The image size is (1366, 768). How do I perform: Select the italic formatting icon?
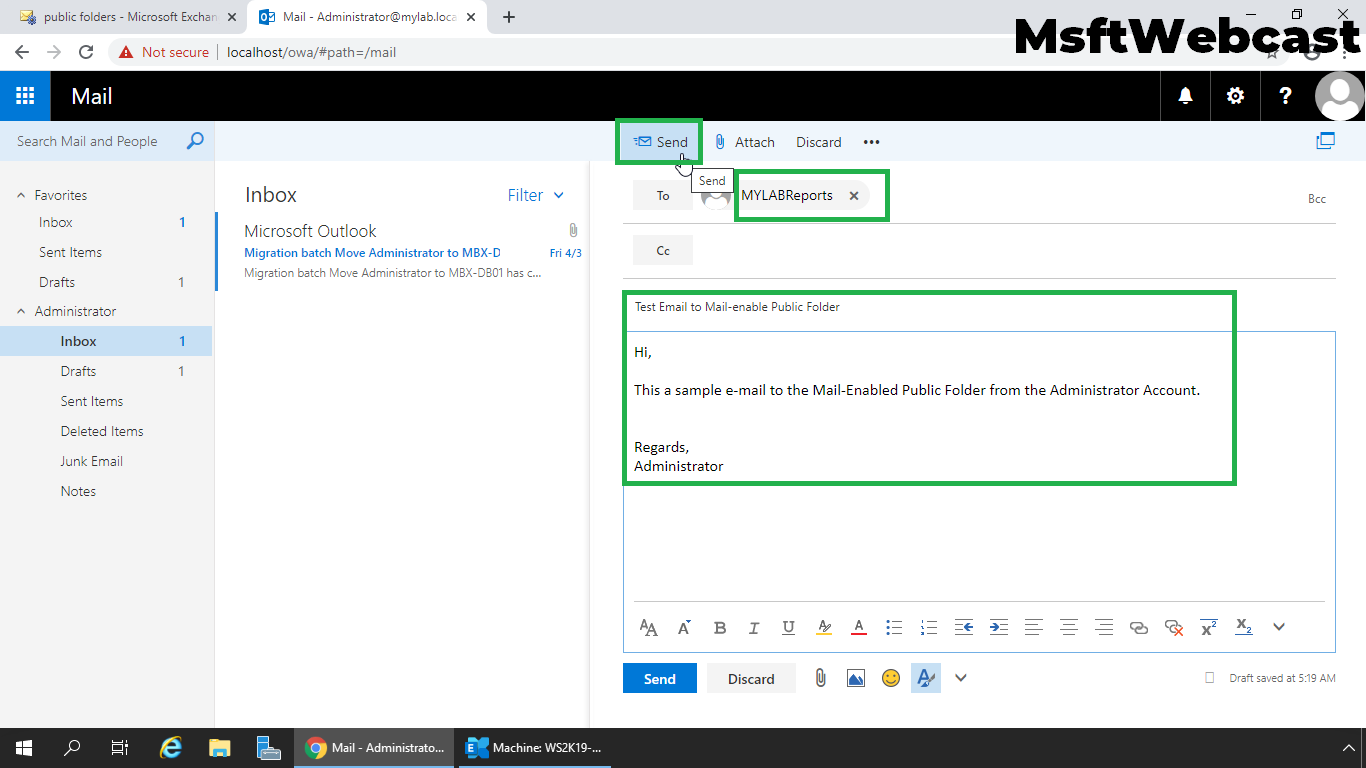point(754,627)
